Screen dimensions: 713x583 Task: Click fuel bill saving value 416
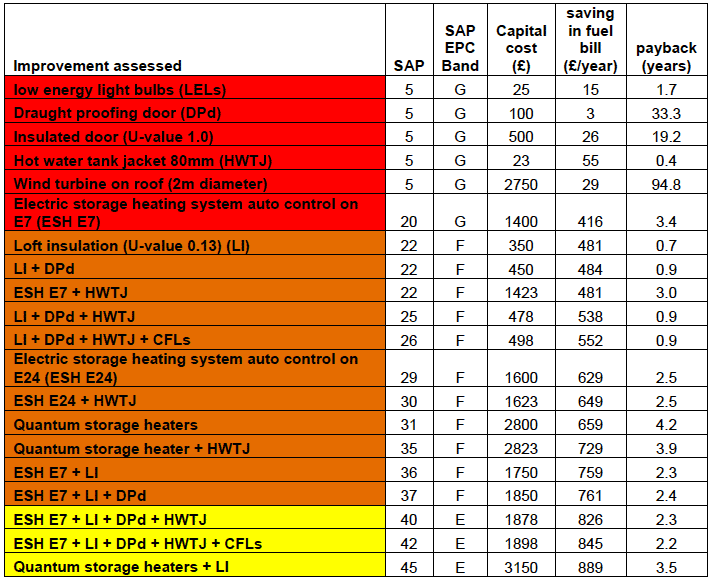[x=590, y=222]
